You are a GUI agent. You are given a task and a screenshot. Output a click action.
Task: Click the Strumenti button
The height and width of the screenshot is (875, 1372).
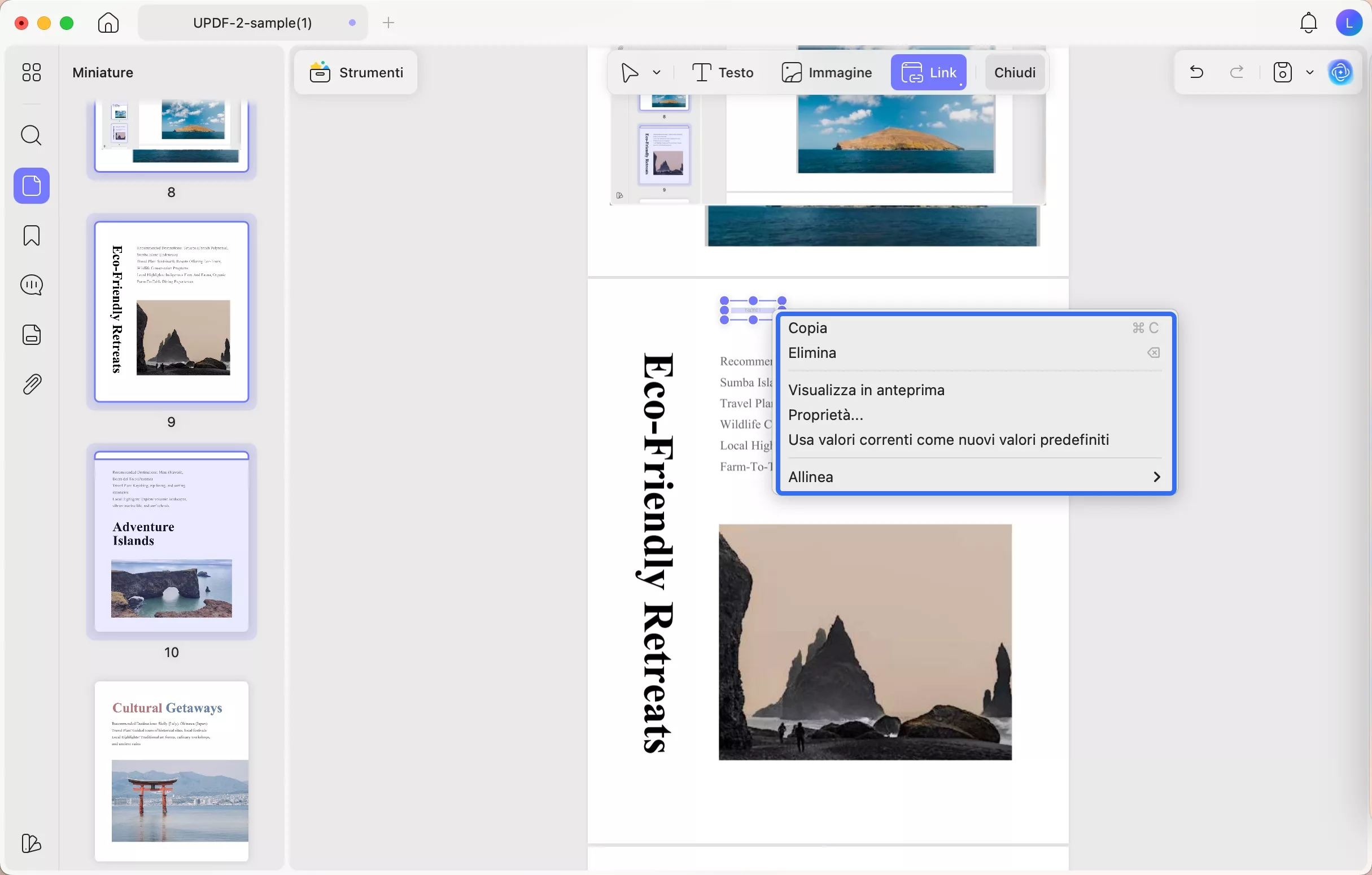[x=357, y=72]
